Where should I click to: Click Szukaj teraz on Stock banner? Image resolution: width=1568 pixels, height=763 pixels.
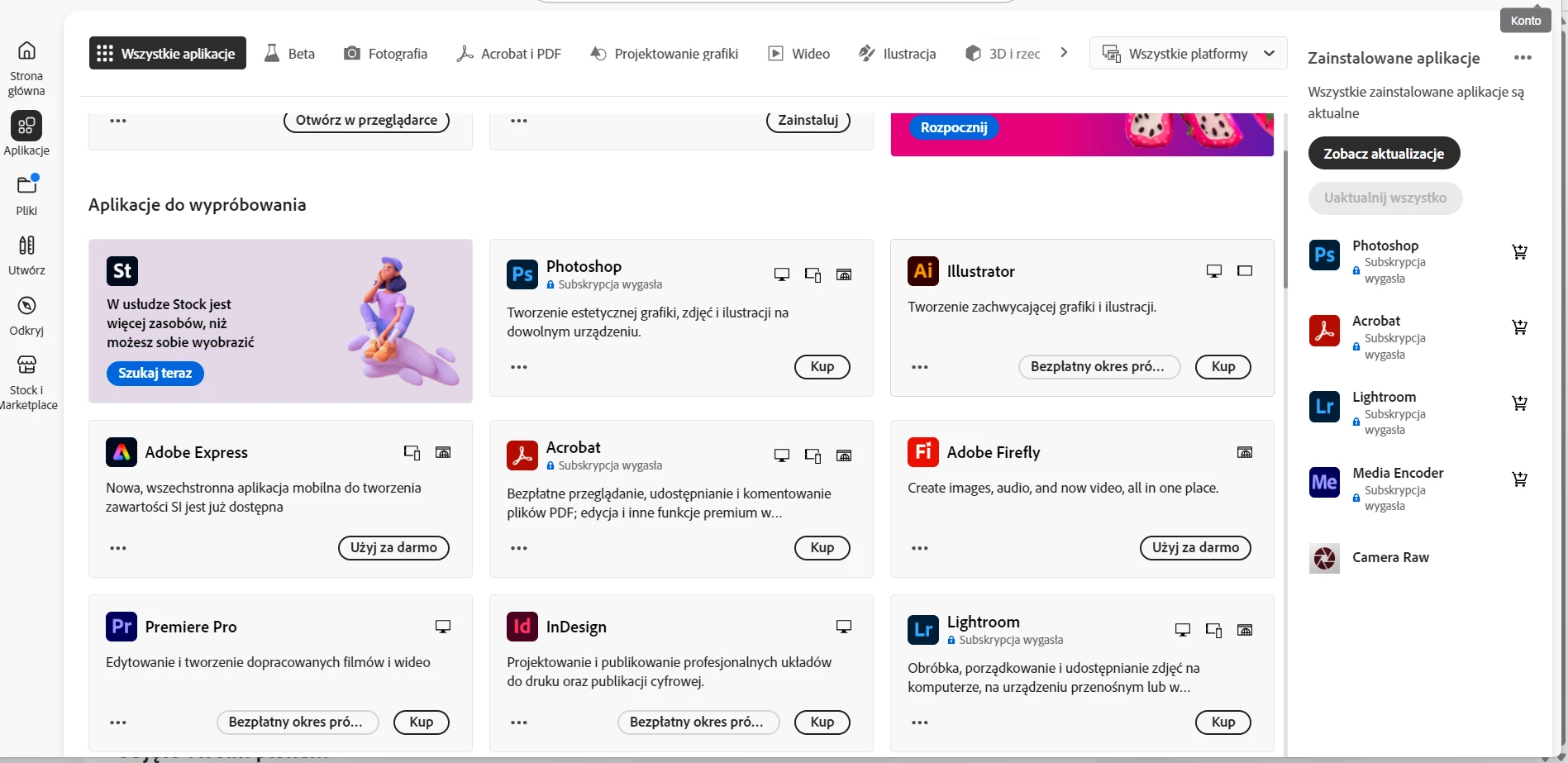(155, 373)
